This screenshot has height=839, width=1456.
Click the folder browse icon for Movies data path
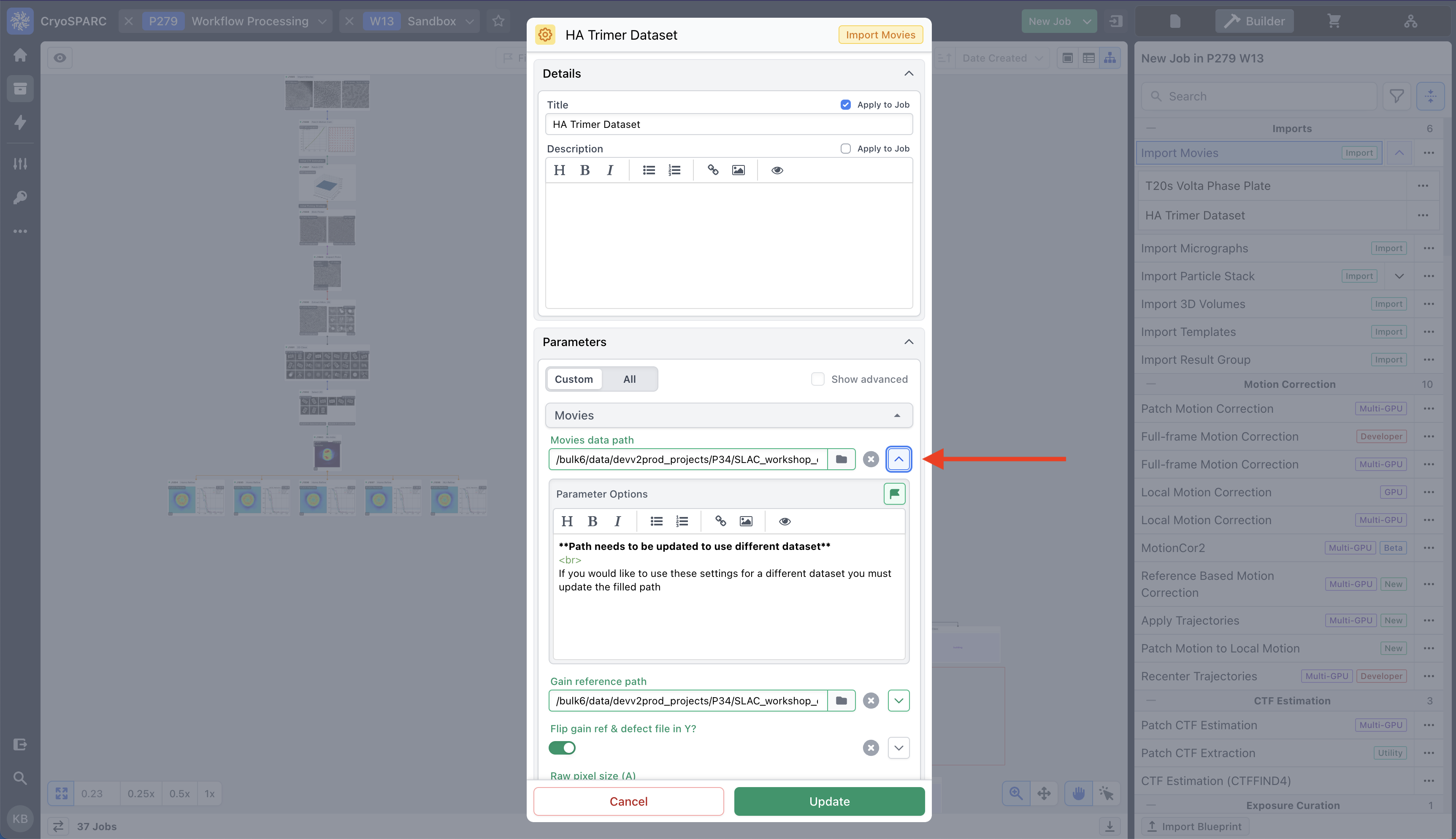[x=841, y=459]
